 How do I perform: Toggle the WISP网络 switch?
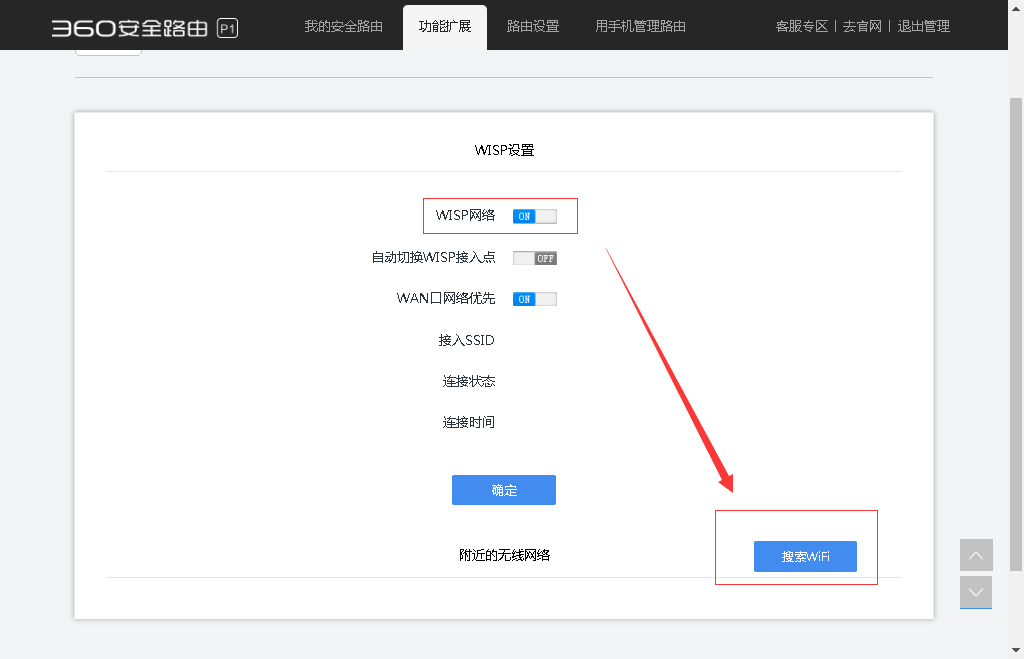pyautogui.click(x=535, y=216)
